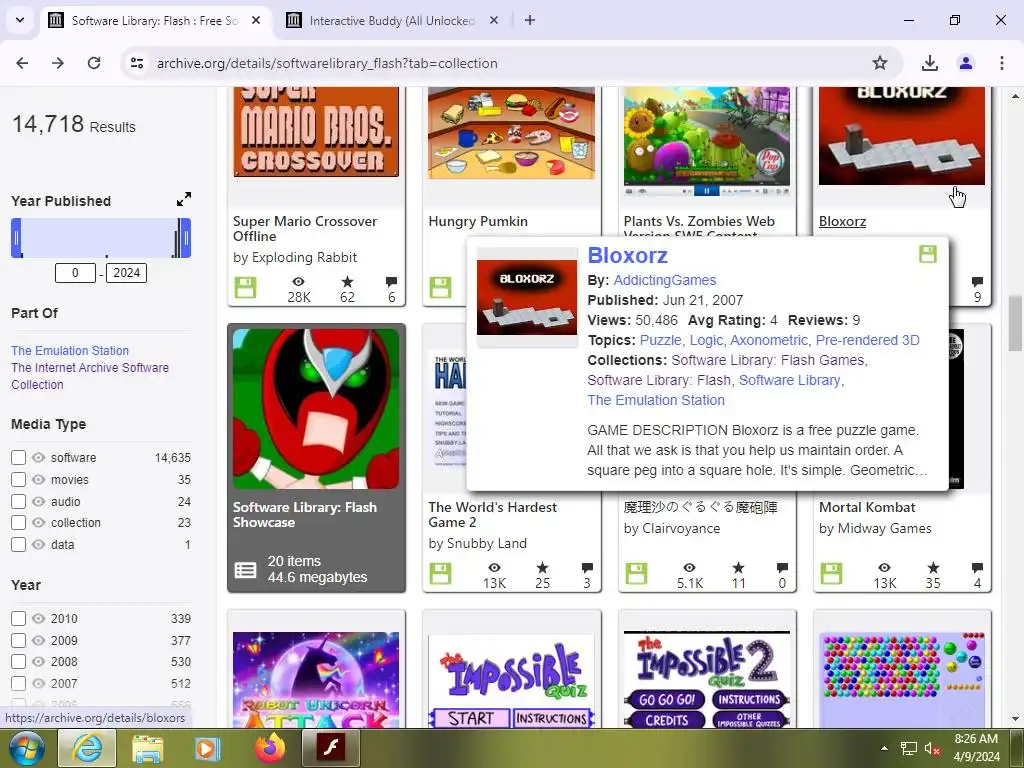
Task: Open the Mortal Kombat title
Action: pos(867,507)
